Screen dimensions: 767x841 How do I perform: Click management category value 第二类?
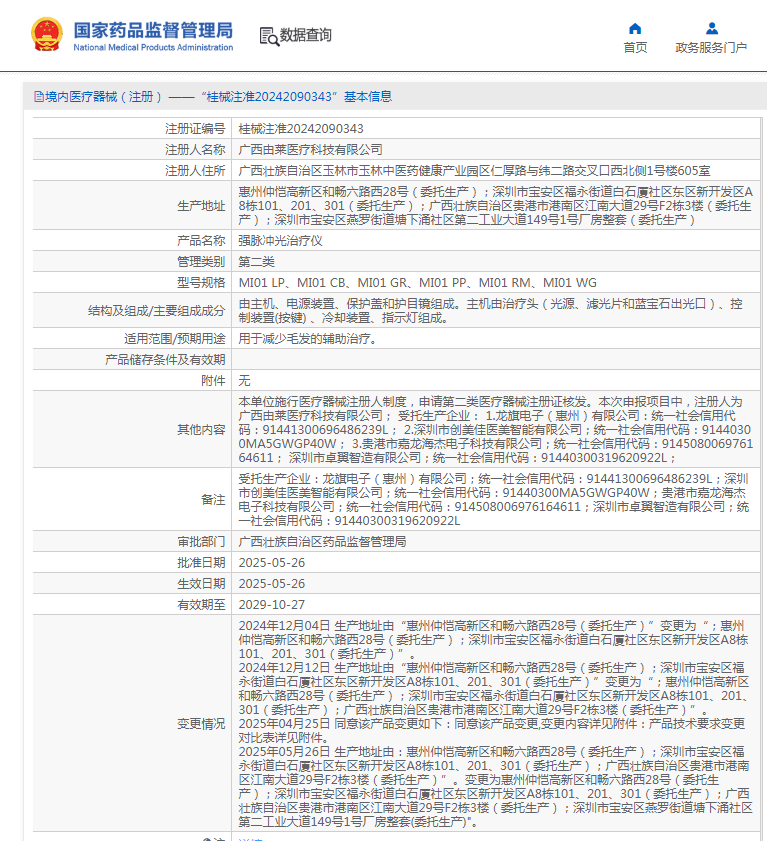[x=256, y=262]
